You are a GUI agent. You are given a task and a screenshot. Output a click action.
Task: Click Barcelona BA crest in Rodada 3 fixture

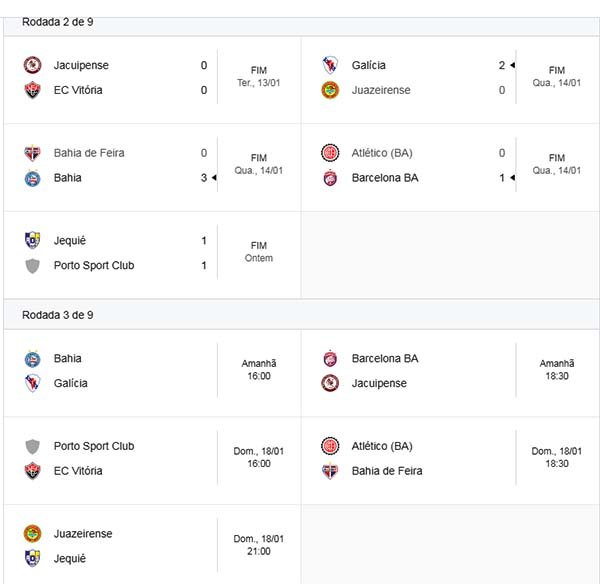pyautogui.click(x=330, y=358)
